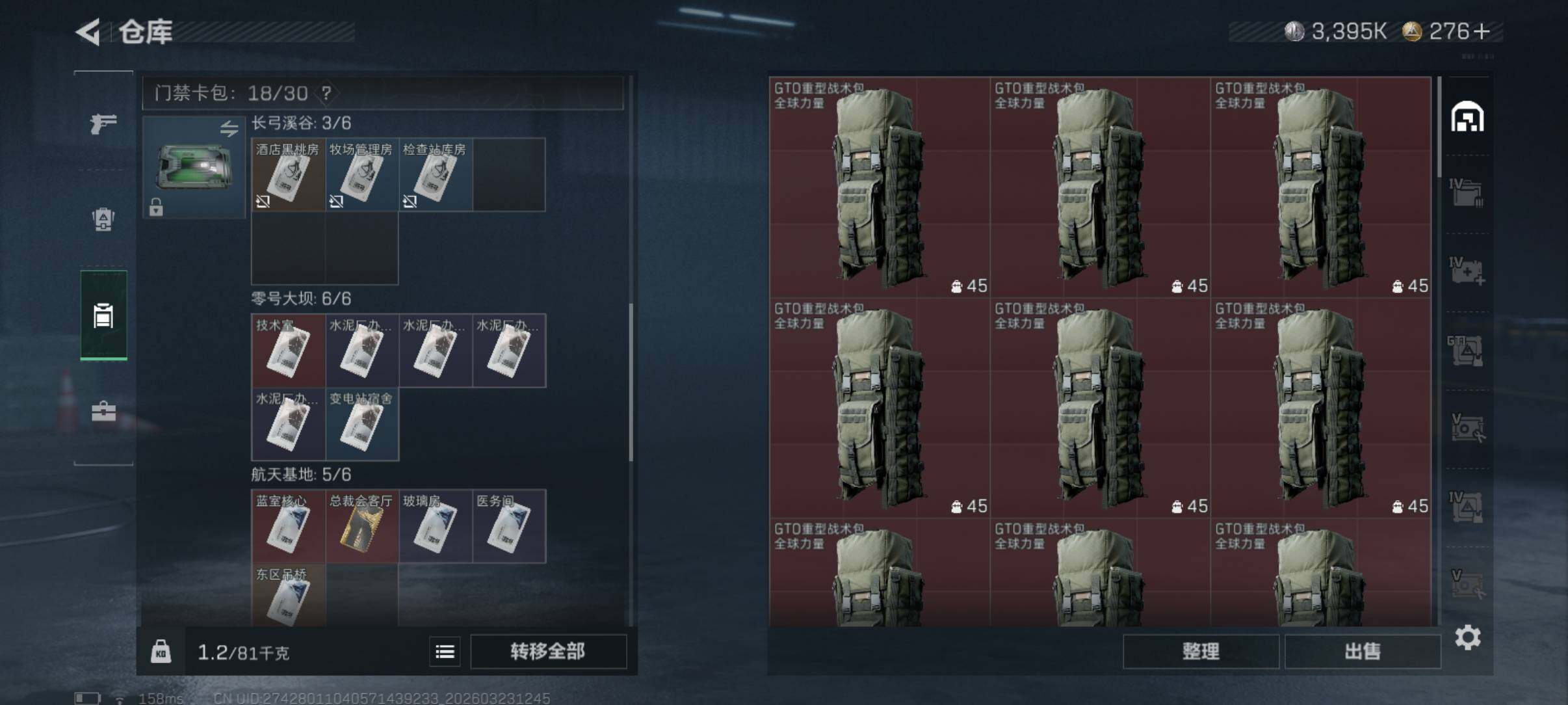Click the 出售 sell button

point(1363,651)
